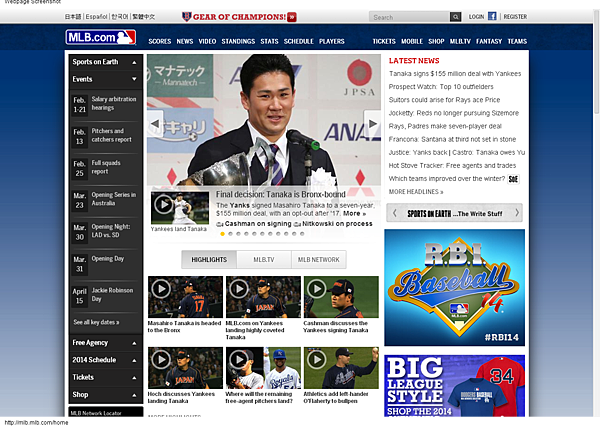Image resolution: width=600 pixels, height=426 pixels.
Task: Play Cashman discusses Yankees signing video
Action: click(341, 297)
